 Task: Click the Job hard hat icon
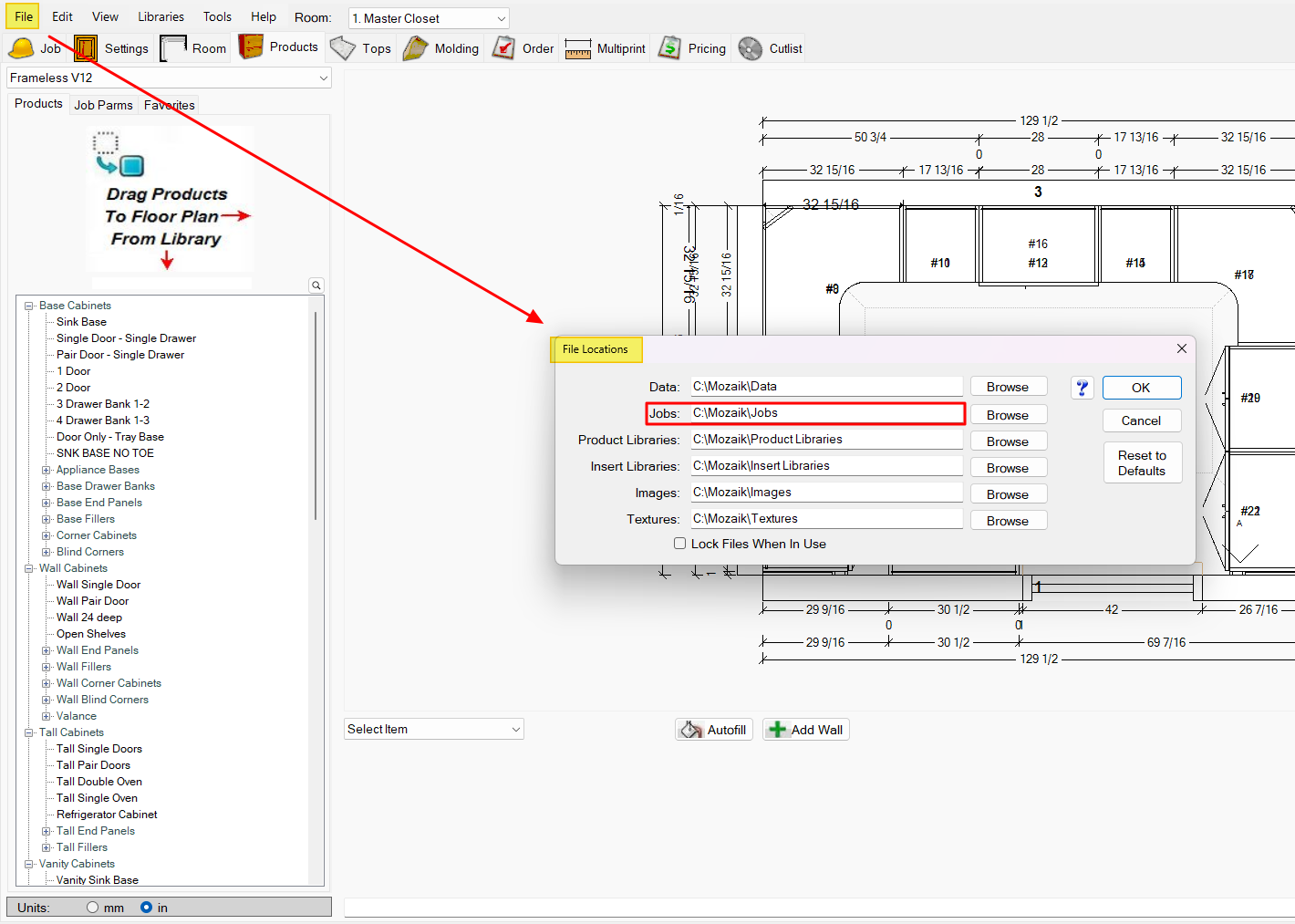22,48
